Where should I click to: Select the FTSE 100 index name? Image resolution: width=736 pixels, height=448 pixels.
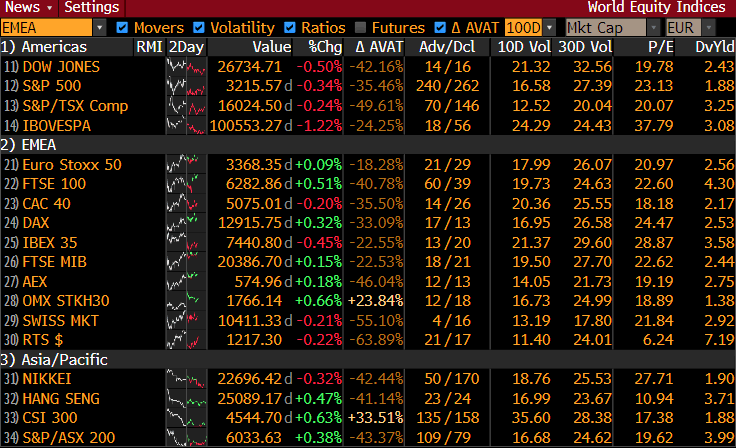pos(54,184)
